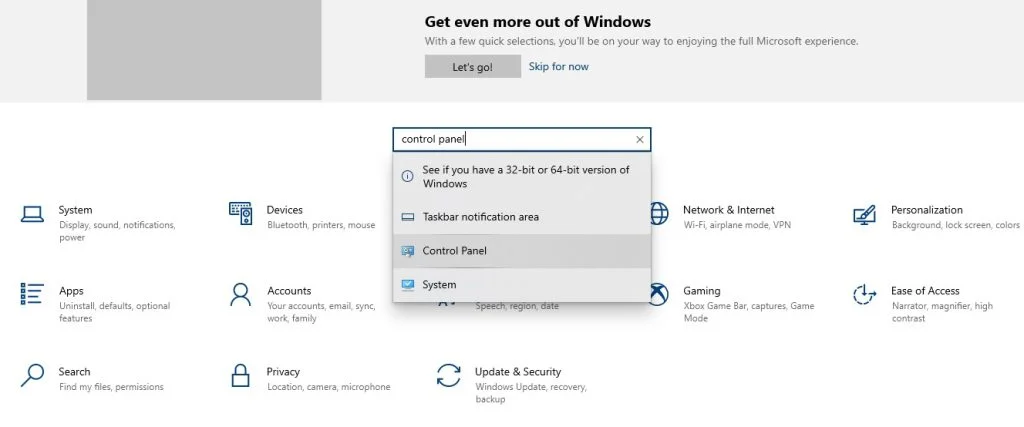The height and width of the screenshot is (427, 1024).
Task: Open the Personalization paintbrush icon
Action: (x=865, y=214)
